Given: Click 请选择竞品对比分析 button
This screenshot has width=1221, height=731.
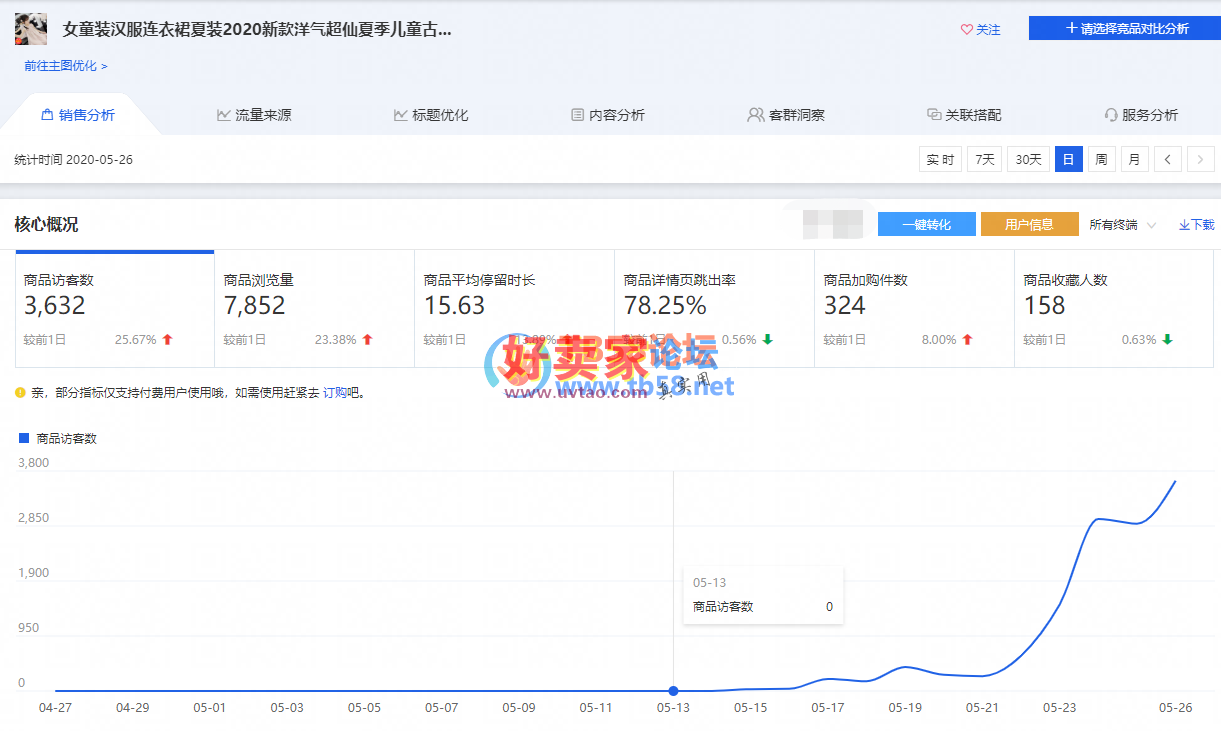Looking at the screenshot, I should click(1125, 29).
